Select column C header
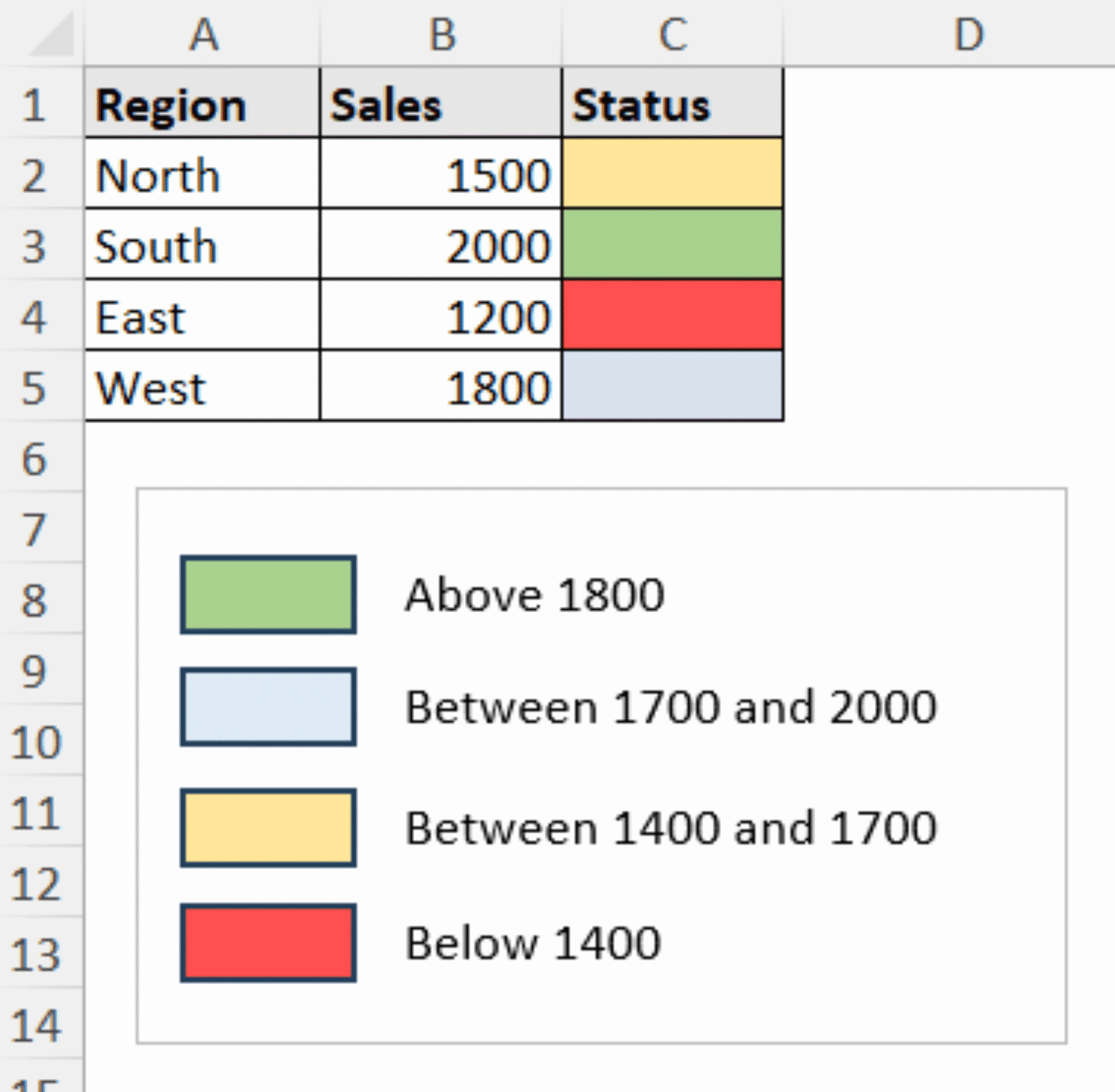Screen dimensions: 1115x1092 (x=673, y=34)
